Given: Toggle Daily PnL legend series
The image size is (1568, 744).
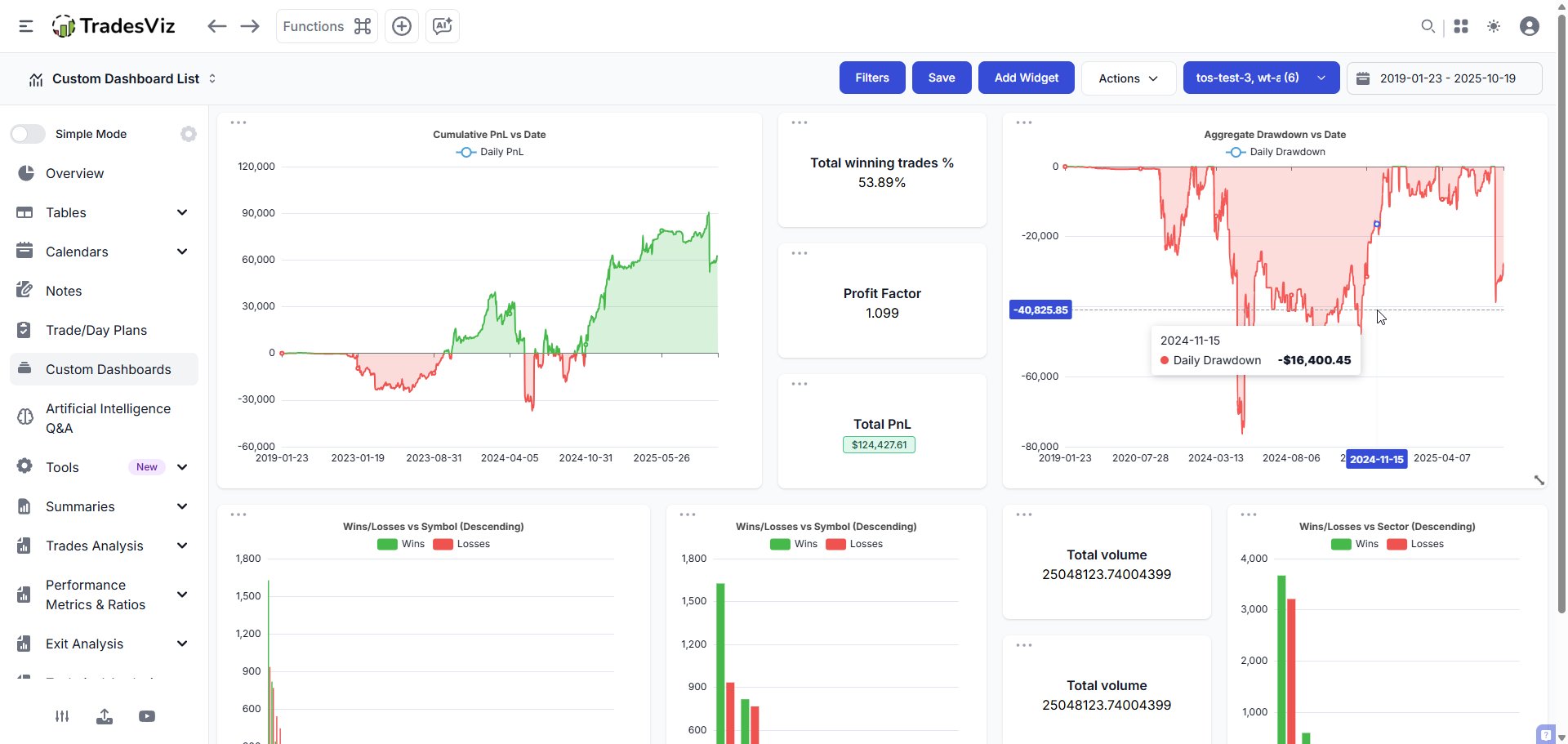Looking at the screenshot, I should [x=489, y=152].
